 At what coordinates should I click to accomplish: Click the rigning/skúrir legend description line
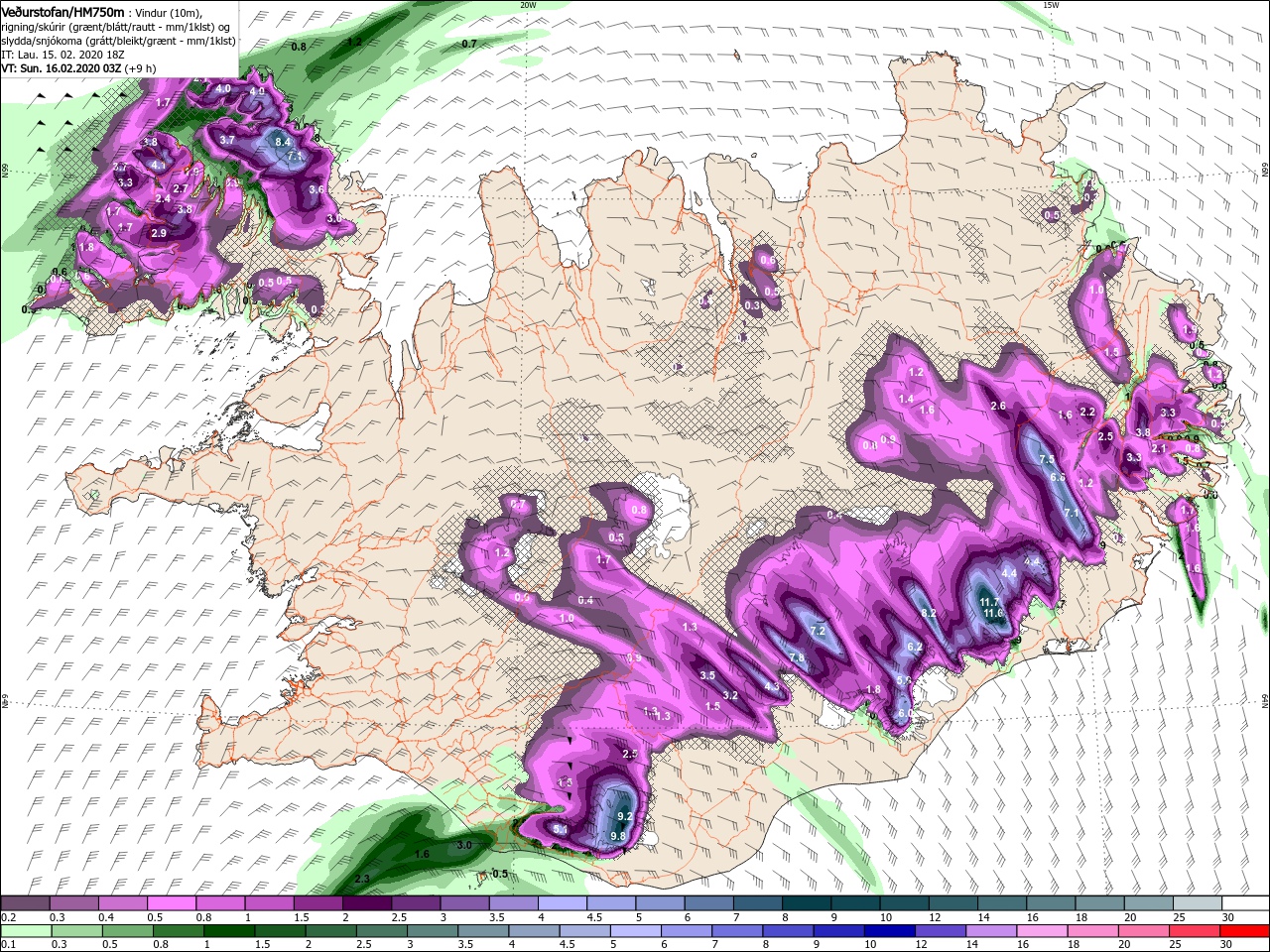117,26
